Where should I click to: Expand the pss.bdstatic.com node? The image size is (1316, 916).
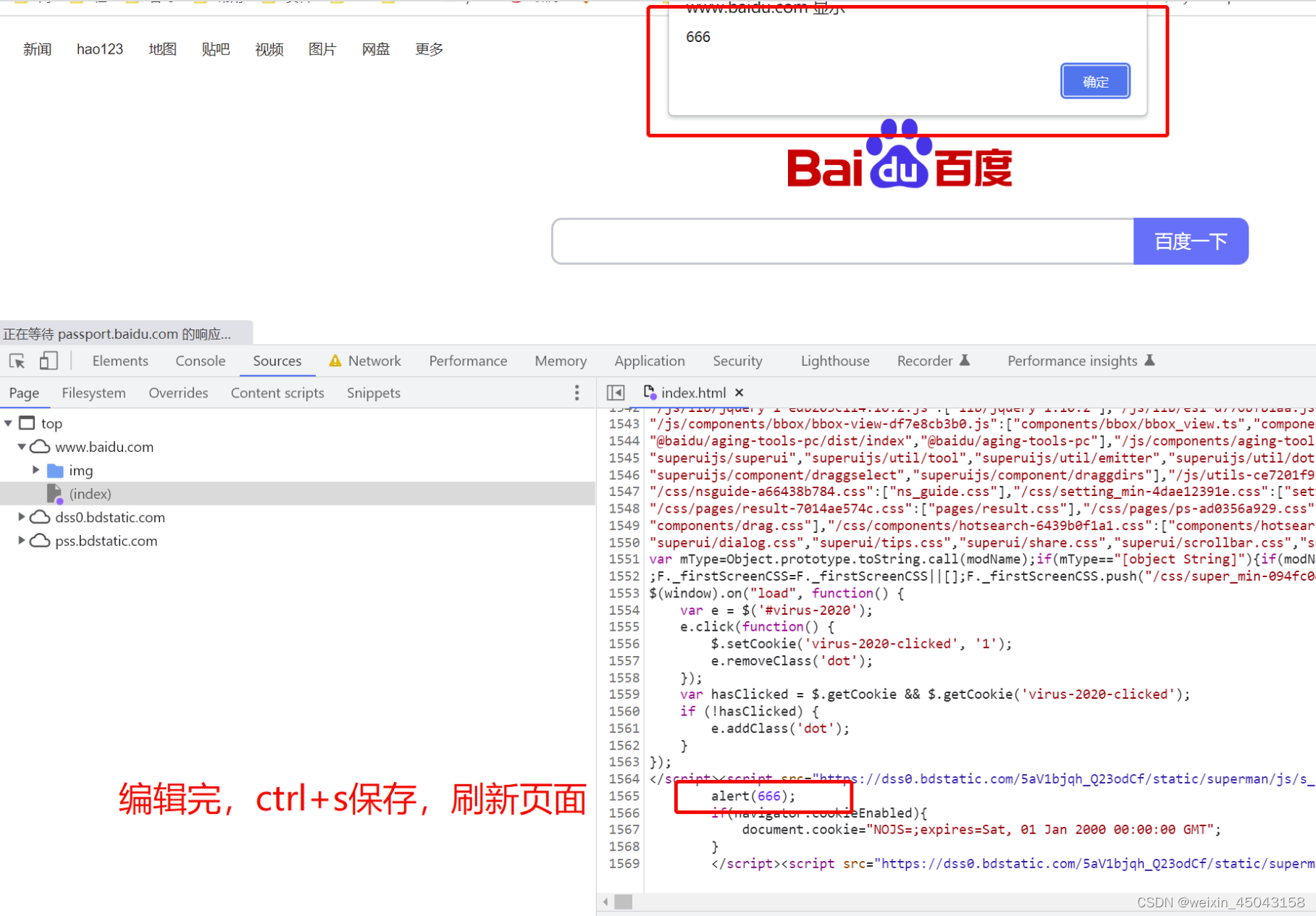tap(22, 541)
